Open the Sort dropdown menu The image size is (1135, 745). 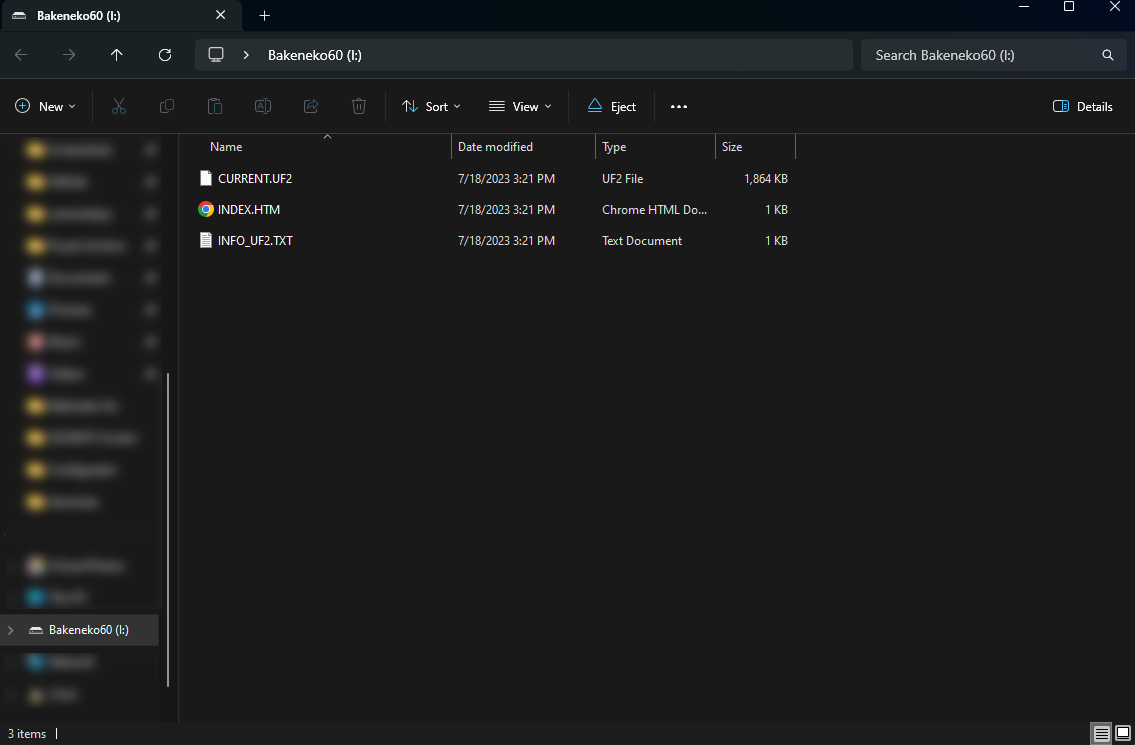pos(431,106)
